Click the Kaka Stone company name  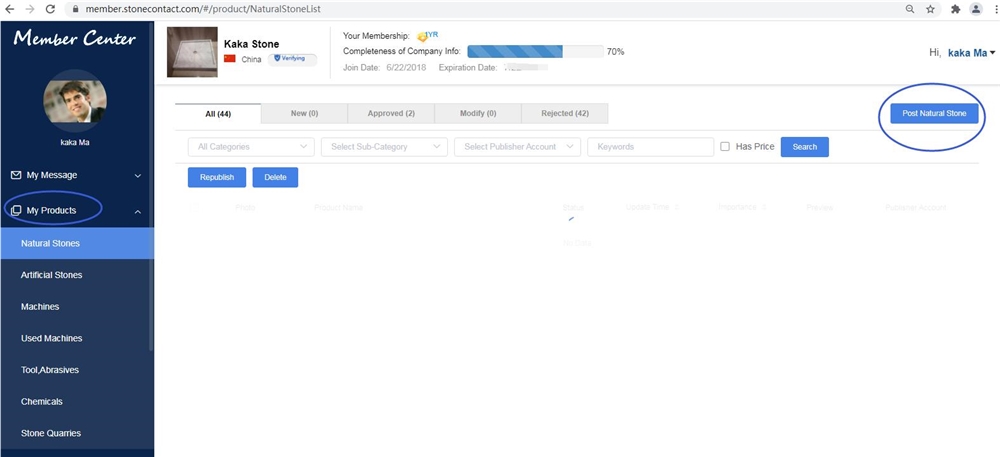(251, 44)
